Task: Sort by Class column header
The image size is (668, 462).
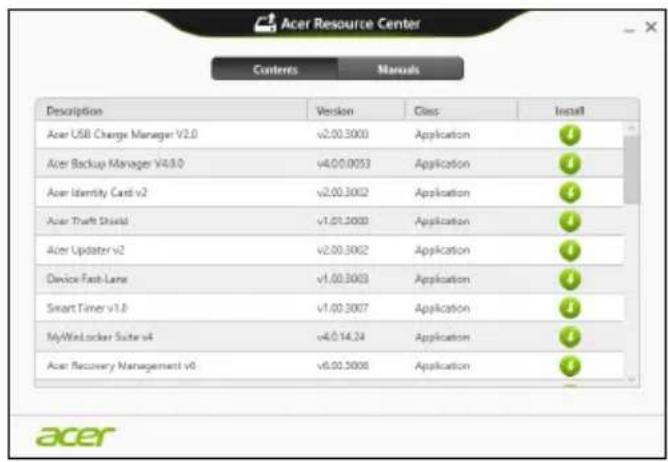Action: (461, 111)
